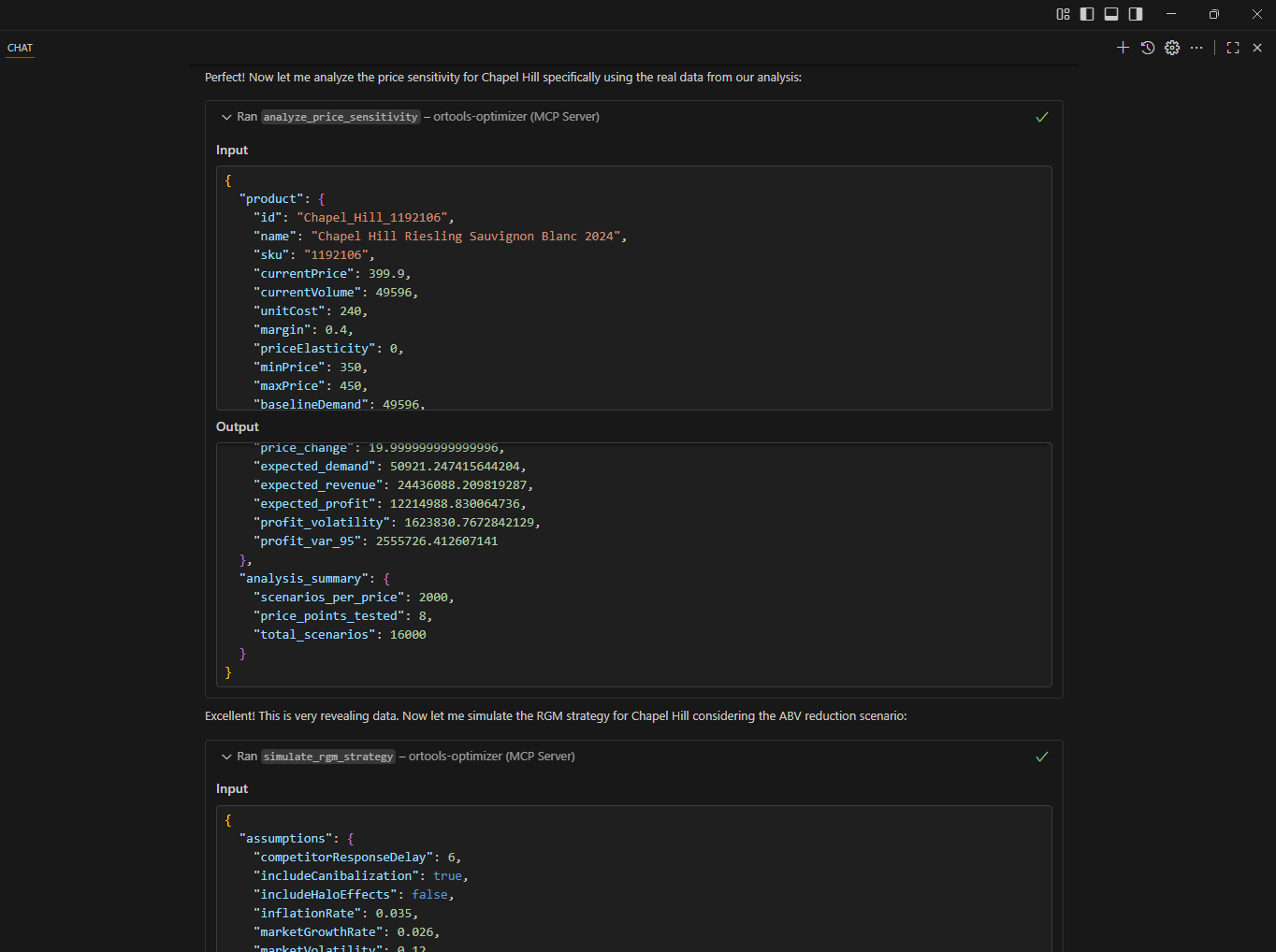
Task: Maximize chat panel with fullscreen icon
Action: [x=1233, y=48]
